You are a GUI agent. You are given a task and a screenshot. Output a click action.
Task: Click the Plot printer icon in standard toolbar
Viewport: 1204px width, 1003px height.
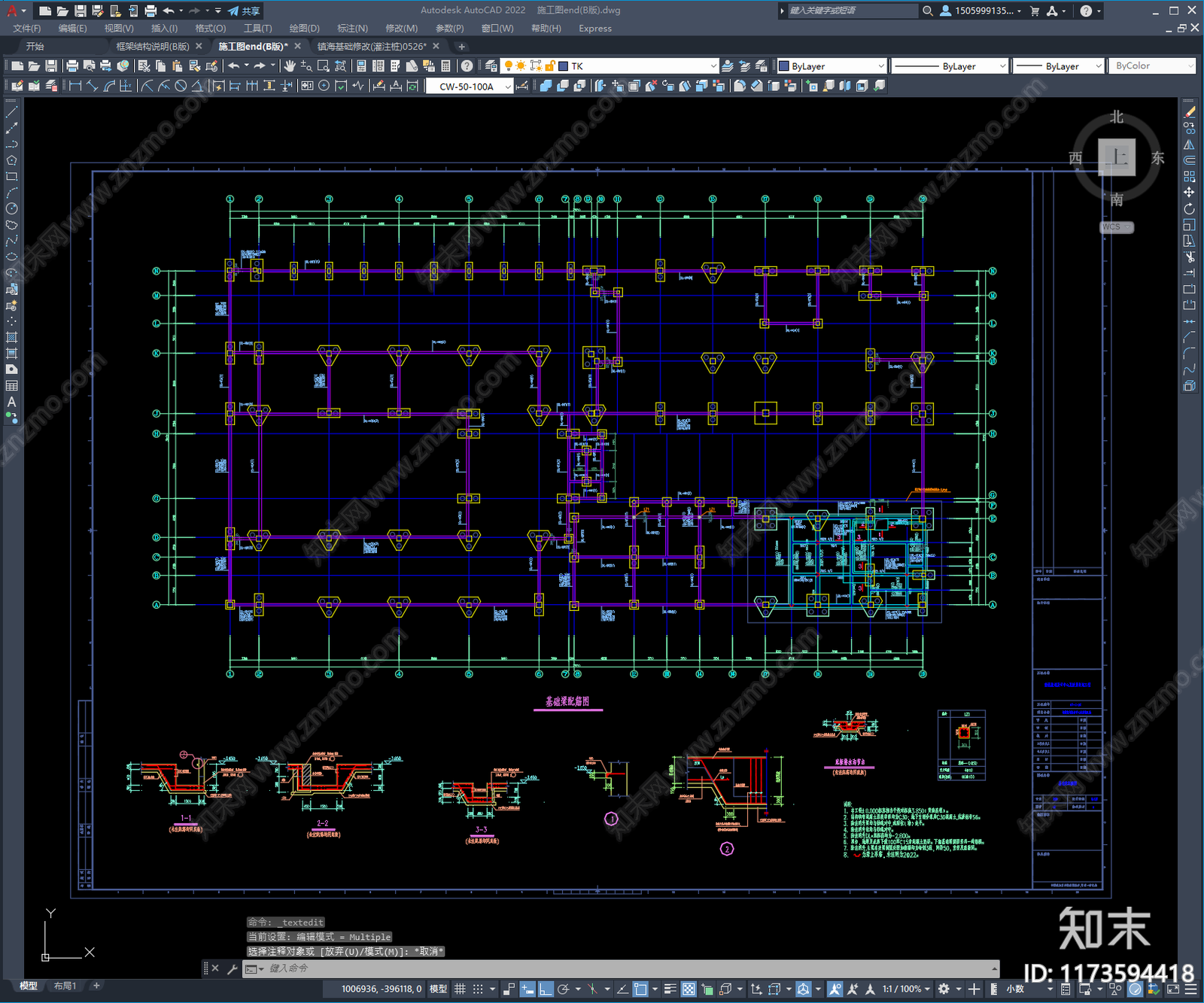click(x=72, y=66)
